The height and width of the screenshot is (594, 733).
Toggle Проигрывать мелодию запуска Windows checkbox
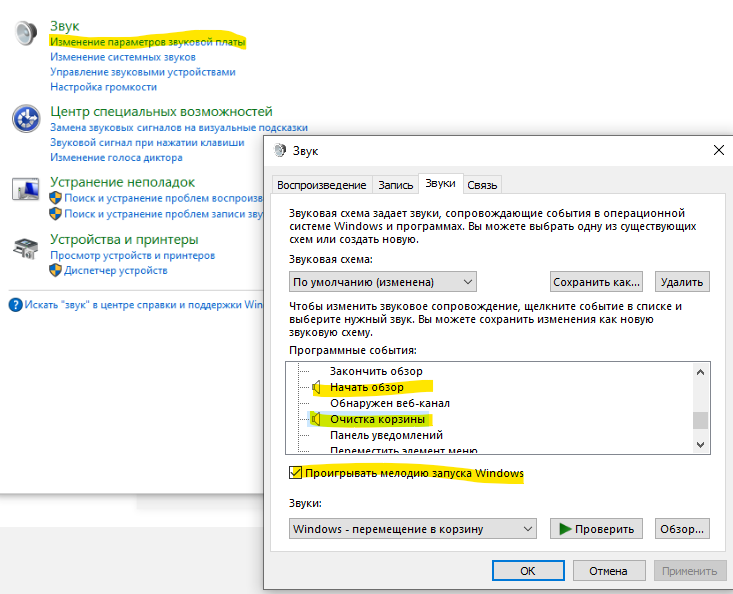coord(295,473)
